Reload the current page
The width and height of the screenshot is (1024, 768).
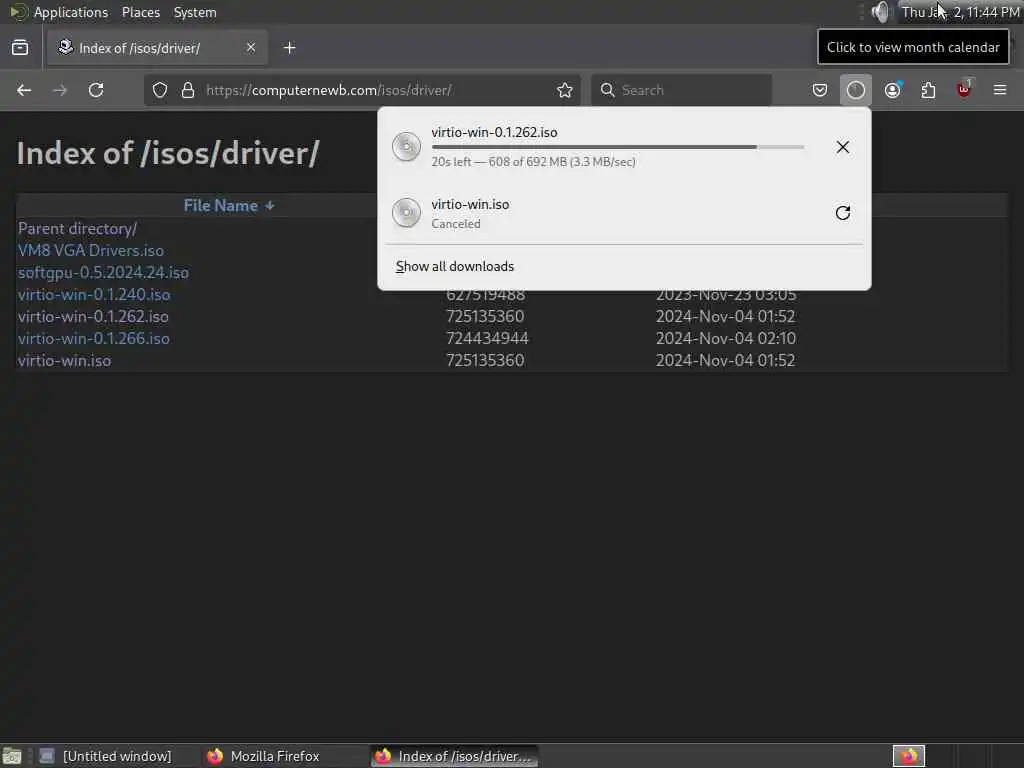(x=96, y=90)
